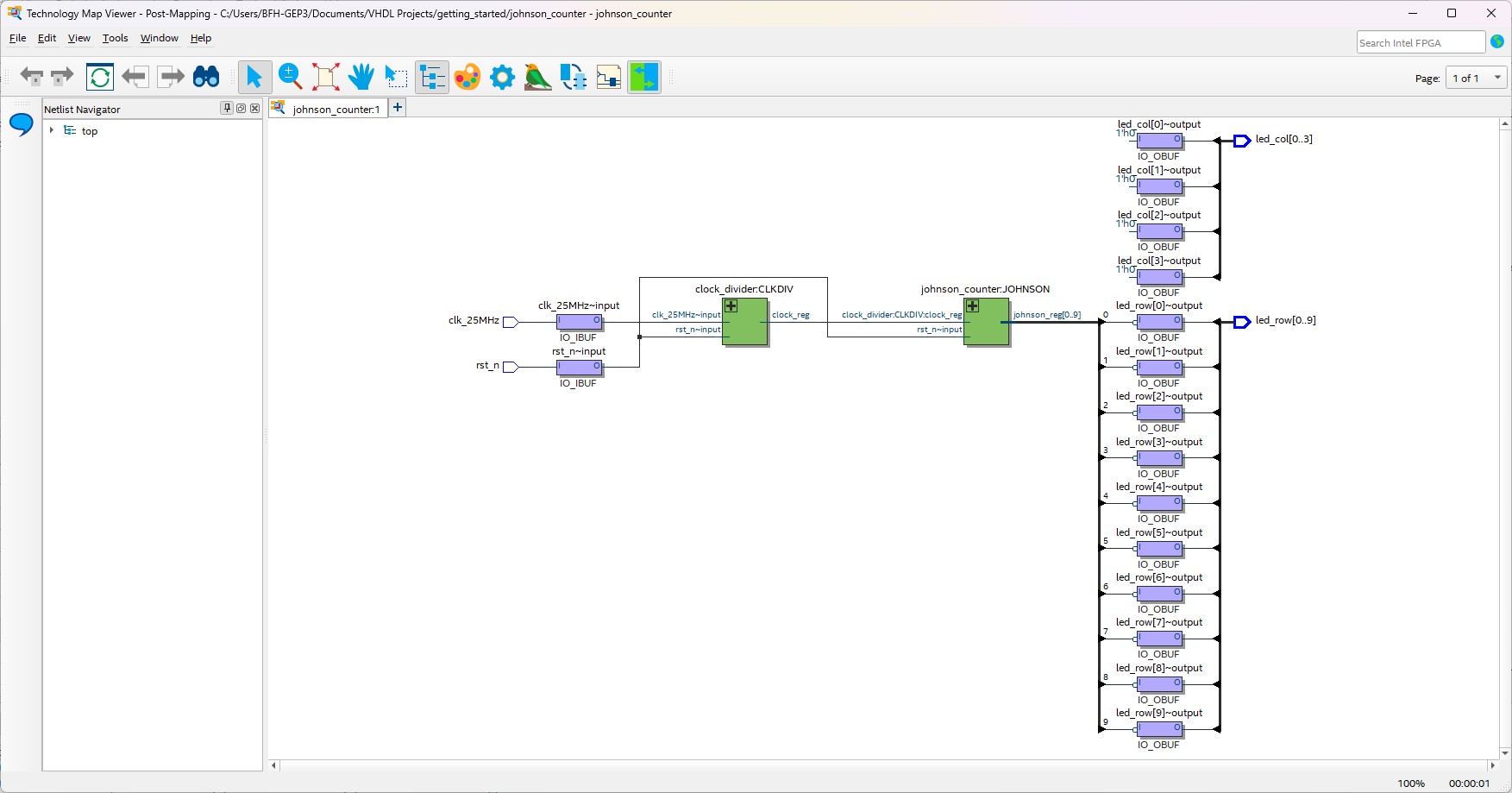Activate the magnifier Zoom tool
Image resolution: width=1512 pixels, height=793 pixels.
[291, 77]
